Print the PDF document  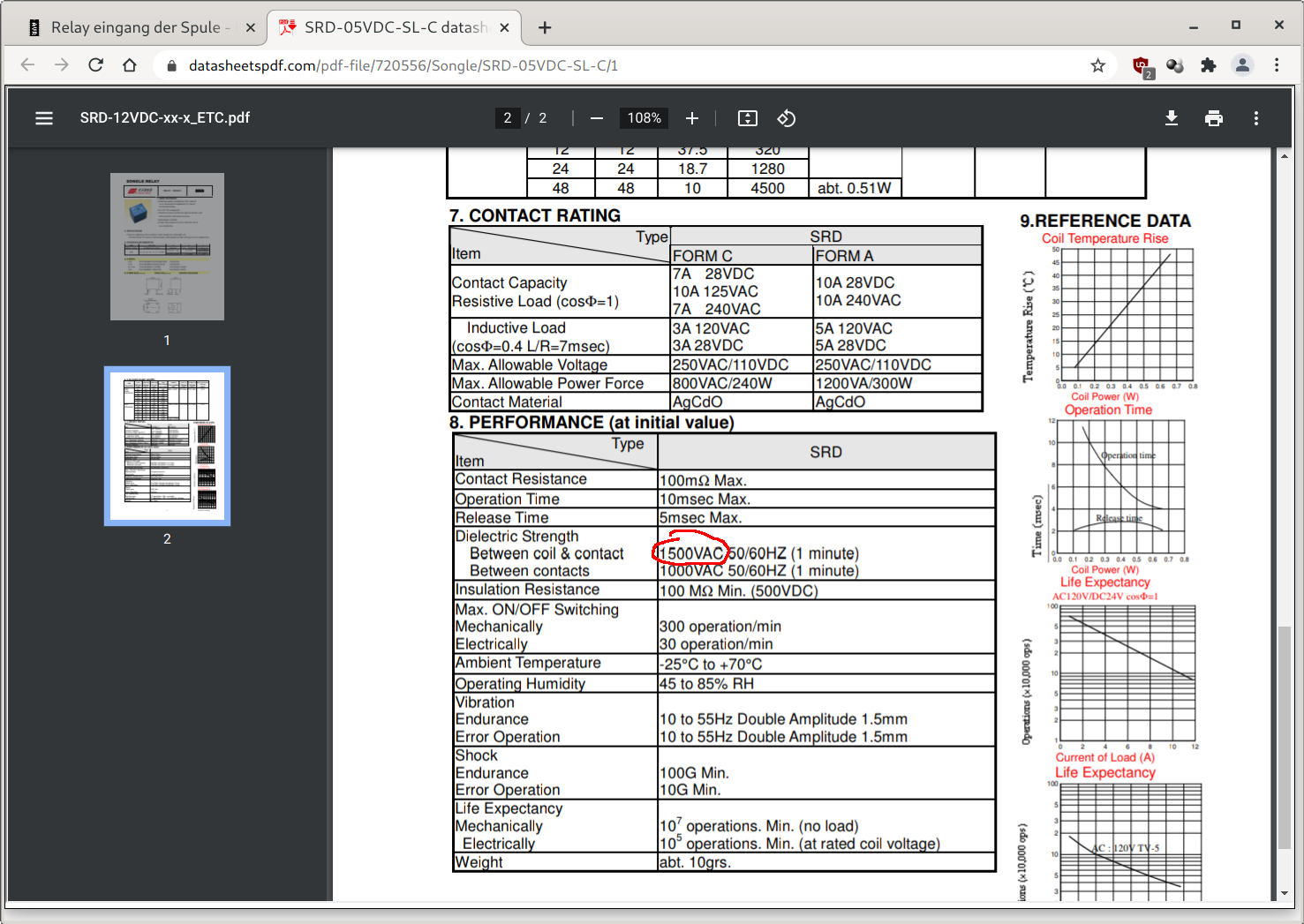tap(1214, 118)
